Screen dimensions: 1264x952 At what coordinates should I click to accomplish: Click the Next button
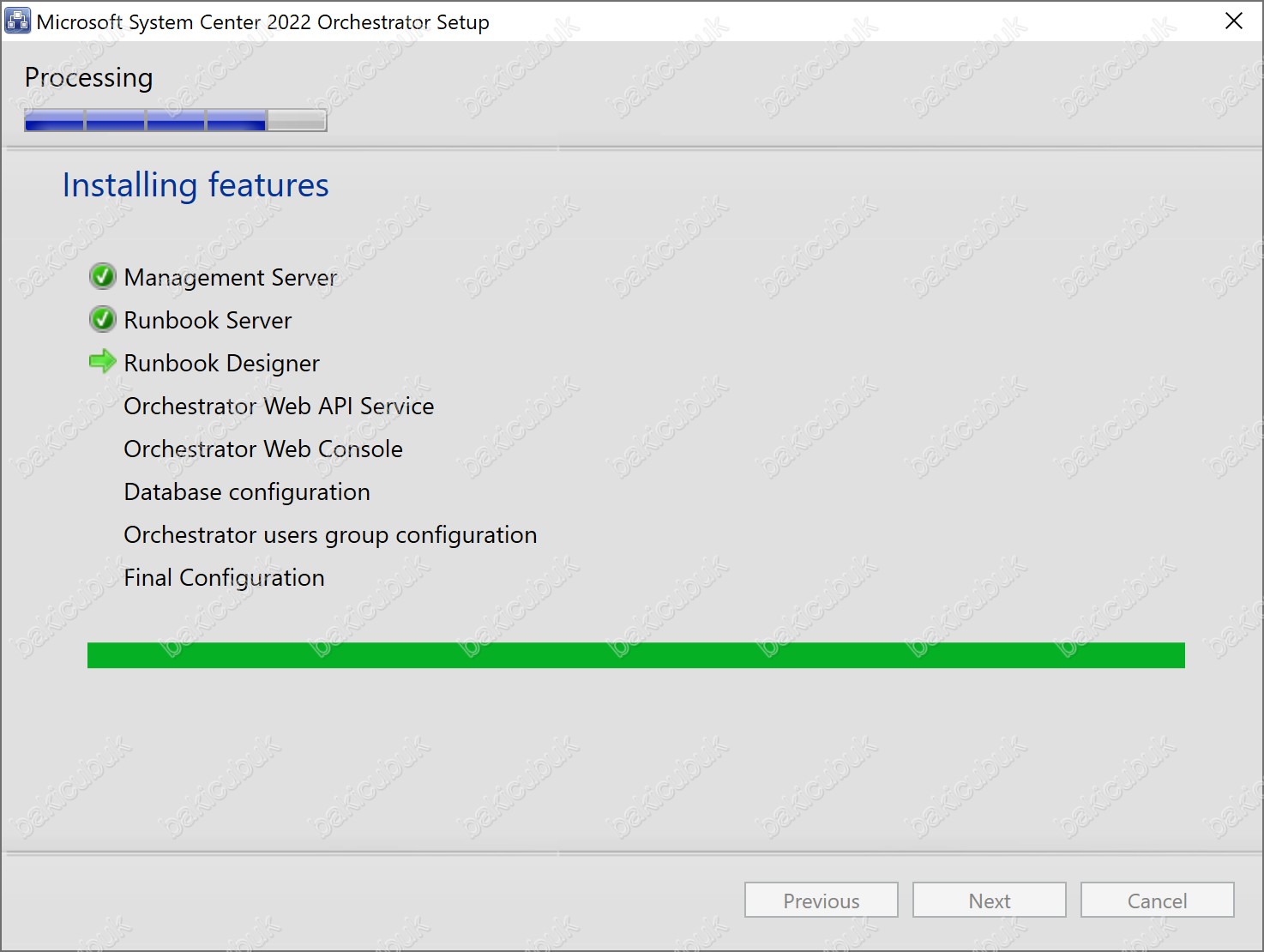coord(990,901)
